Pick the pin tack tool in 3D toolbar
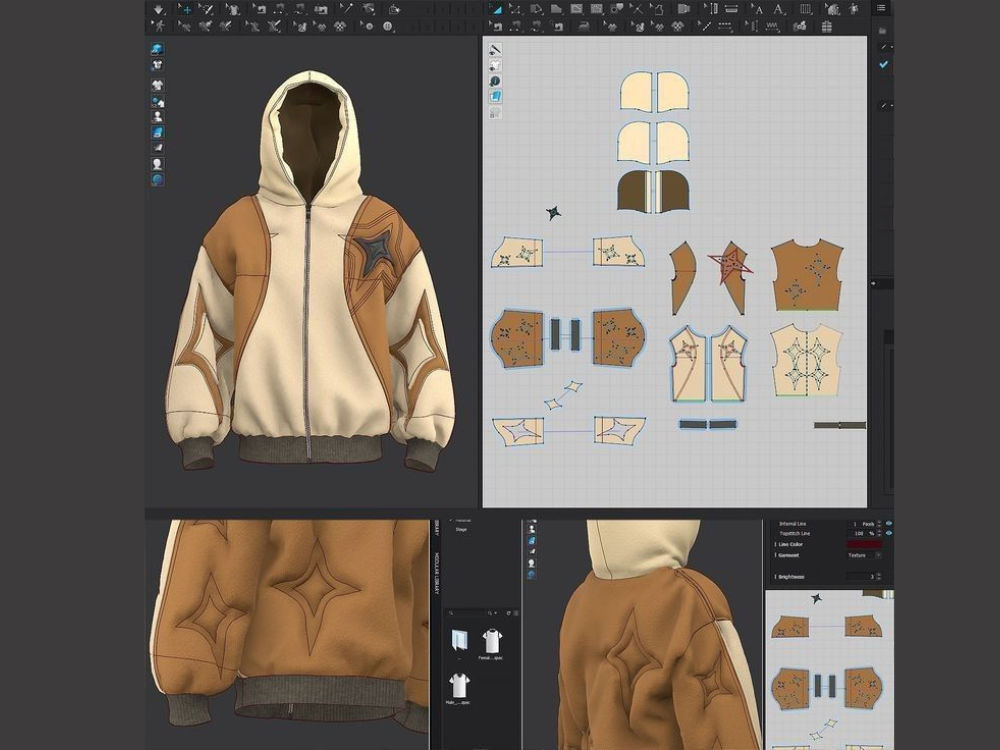Image resolution: width=1000 pixels, height=750 pixels. [x=348, y=10]
